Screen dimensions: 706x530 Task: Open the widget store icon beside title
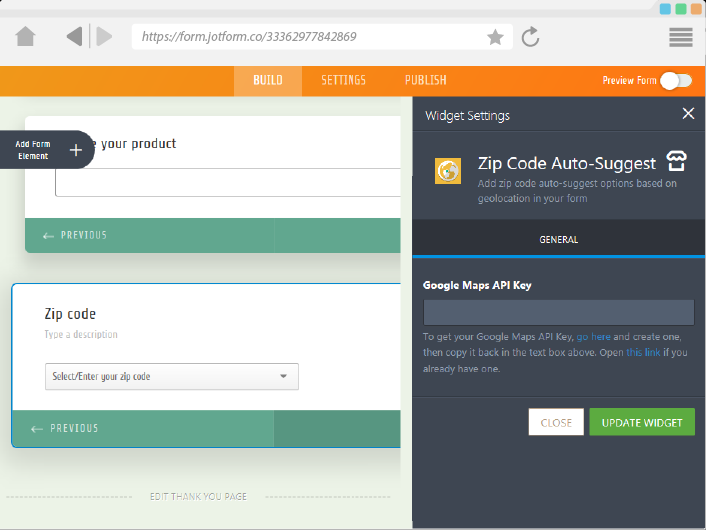677,163
